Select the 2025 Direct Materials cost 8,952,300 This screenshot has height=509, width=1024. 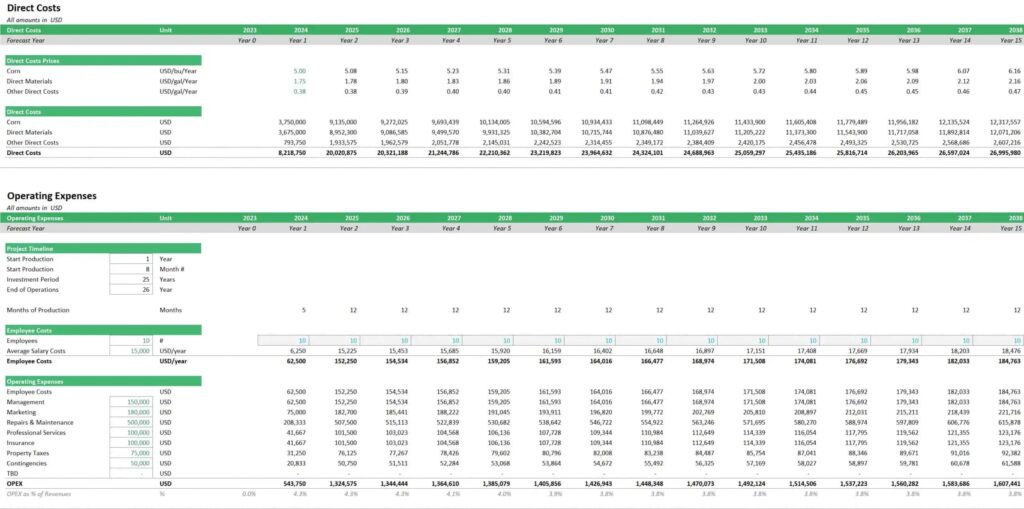pyautogui.click(x=343, y=132)
